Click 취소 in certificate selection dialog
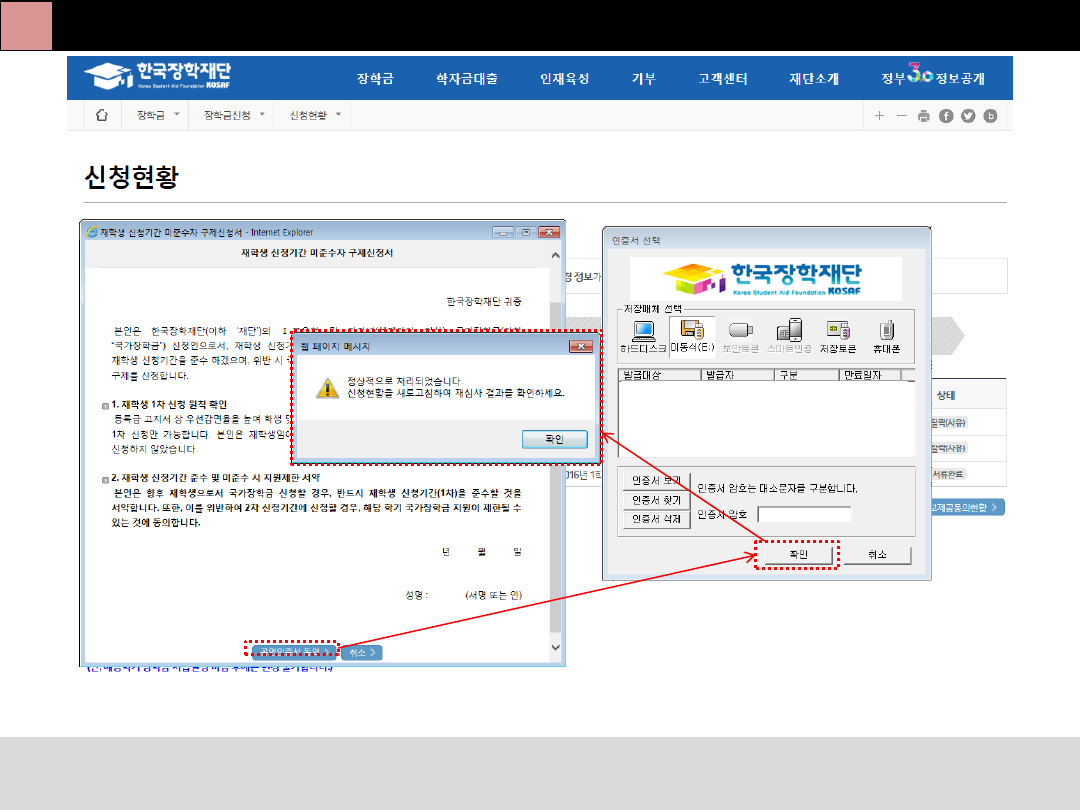Viewport: 1080px width, 810px height. coord(878,554)
